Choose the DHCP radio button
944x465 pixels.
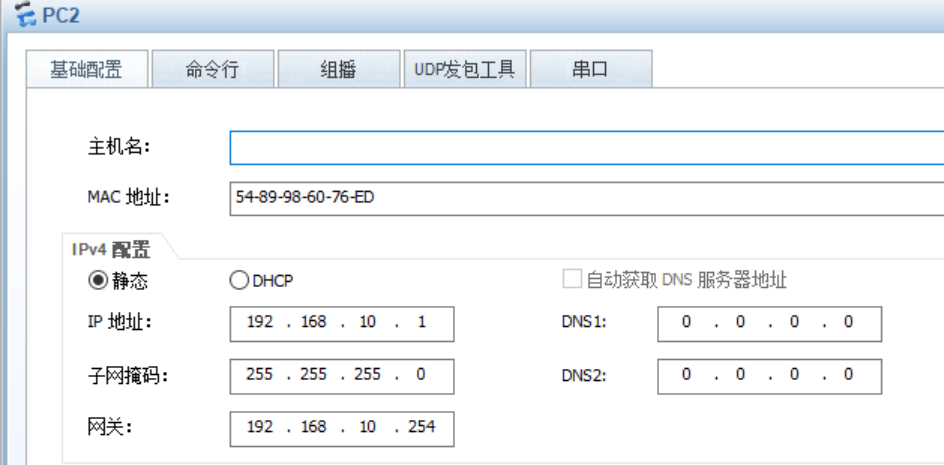pos(239,281)
